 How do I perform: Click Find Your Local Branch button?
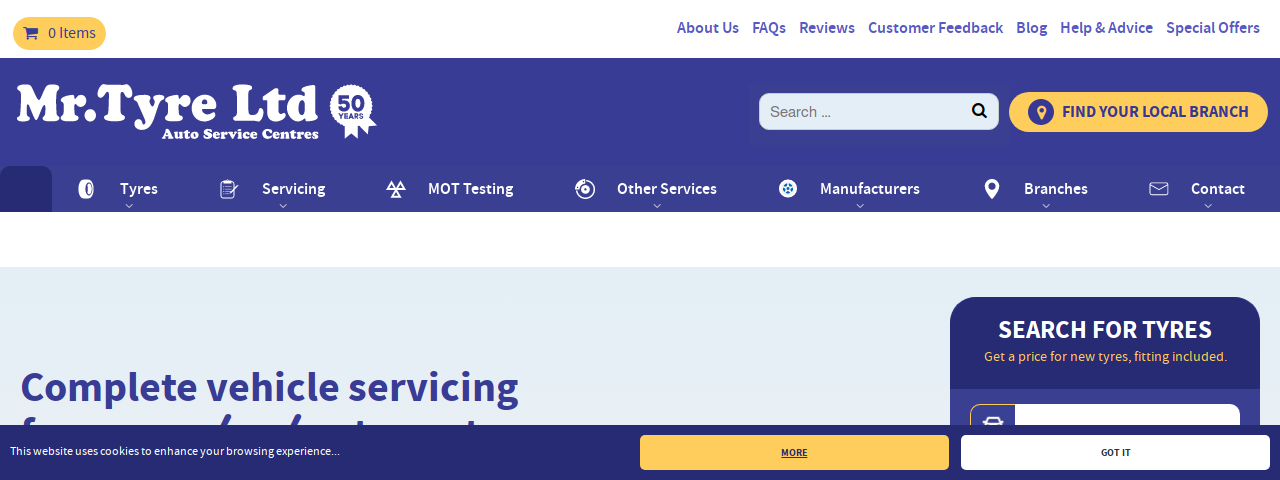pyautogui.click(x=1138, y=112)
